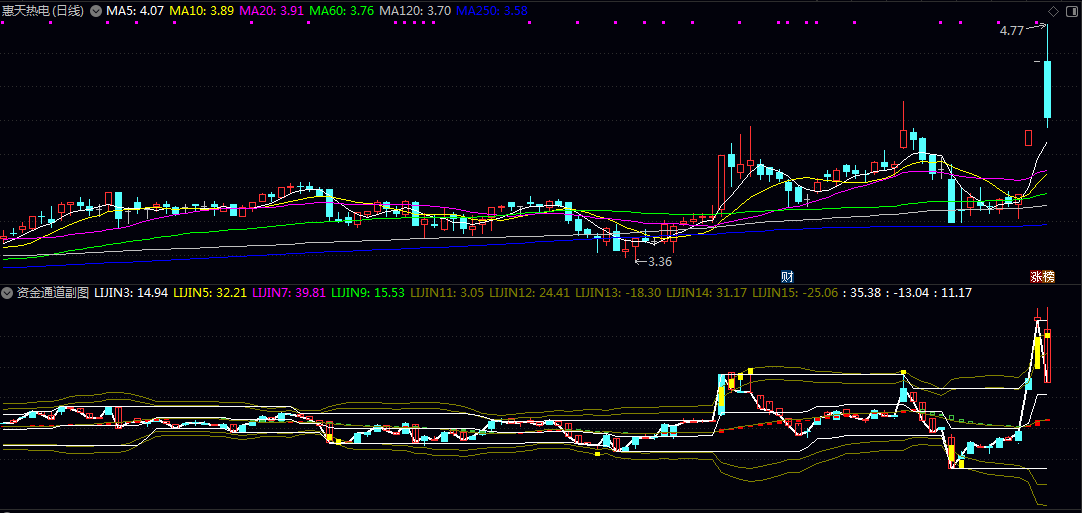Select the LIJIN5: 32.21 value
This screenshot has width=1082, height=513.
[210, 293]
